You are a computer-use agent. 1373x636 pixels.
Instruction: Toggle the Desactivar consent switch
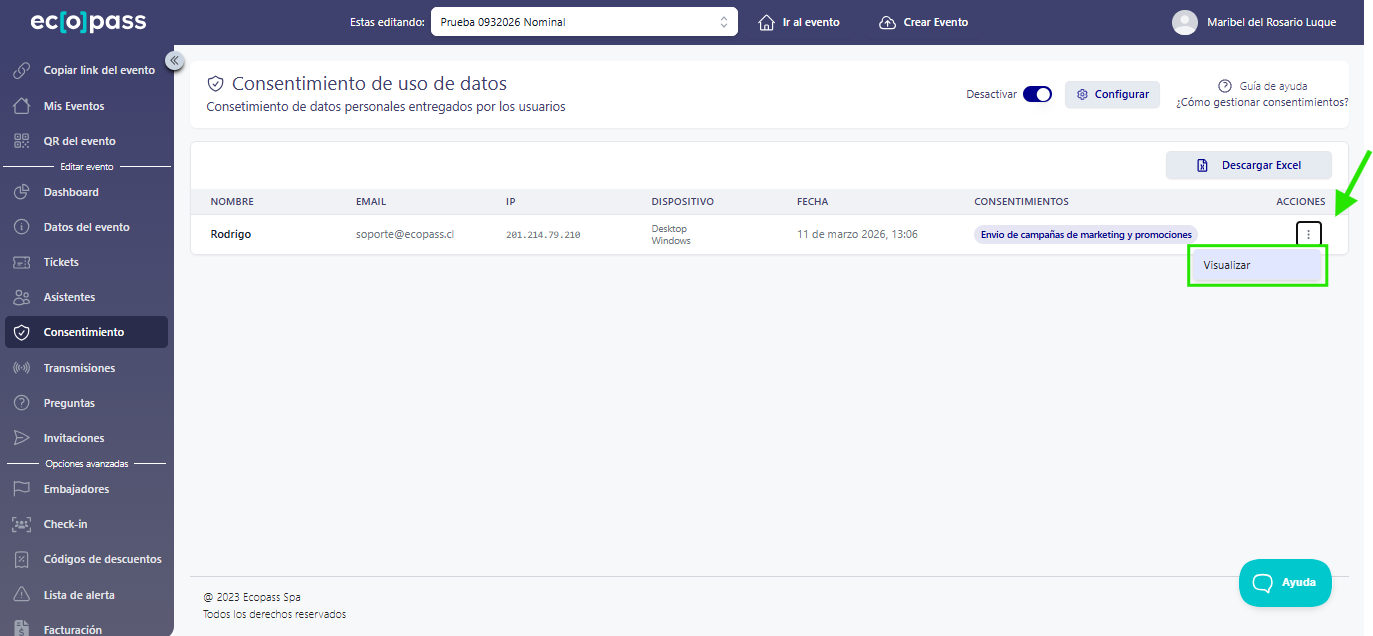tap(1037, 94)
